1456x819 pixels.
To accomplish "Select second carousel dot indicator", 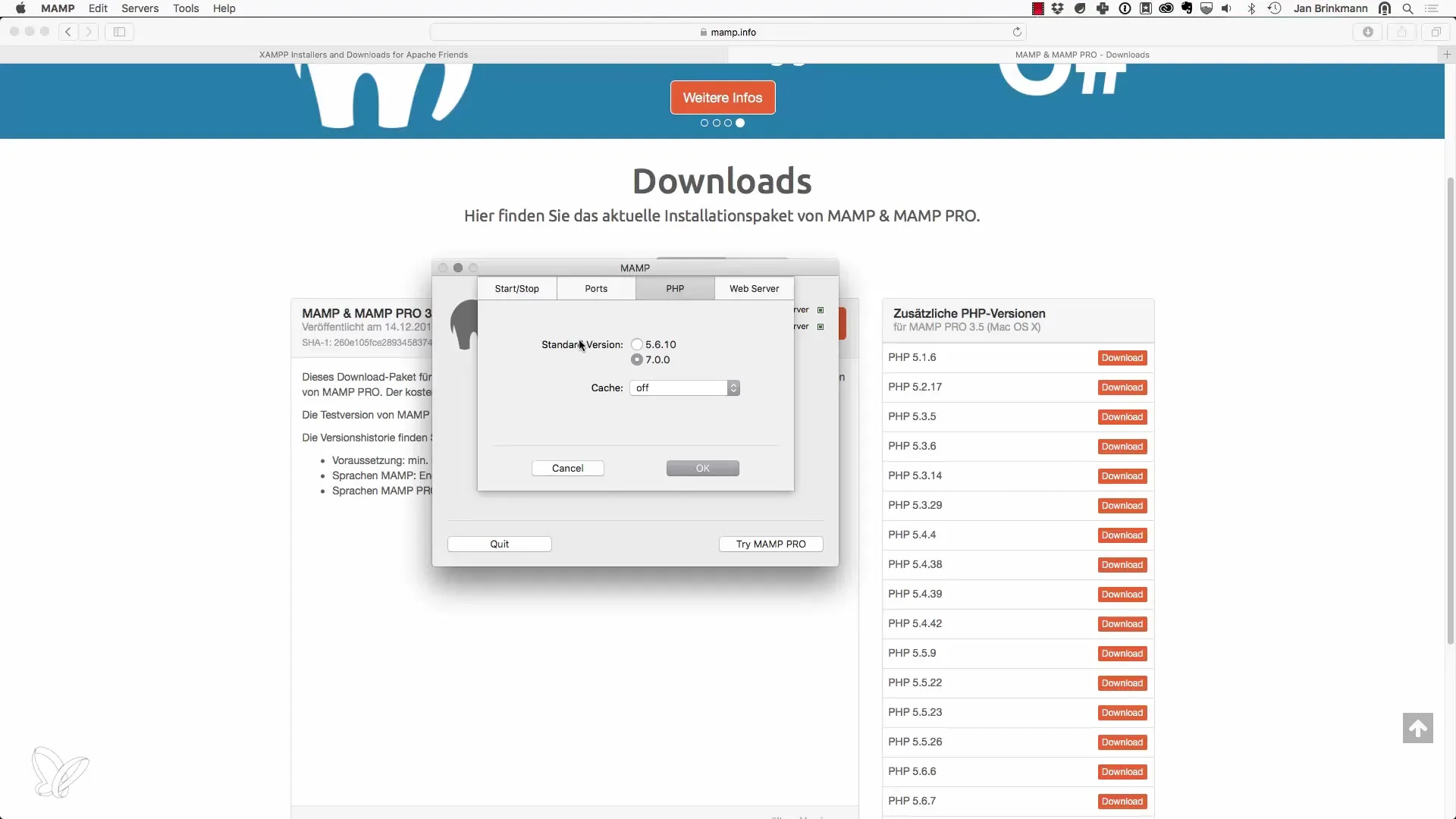I will pos(716,123).
